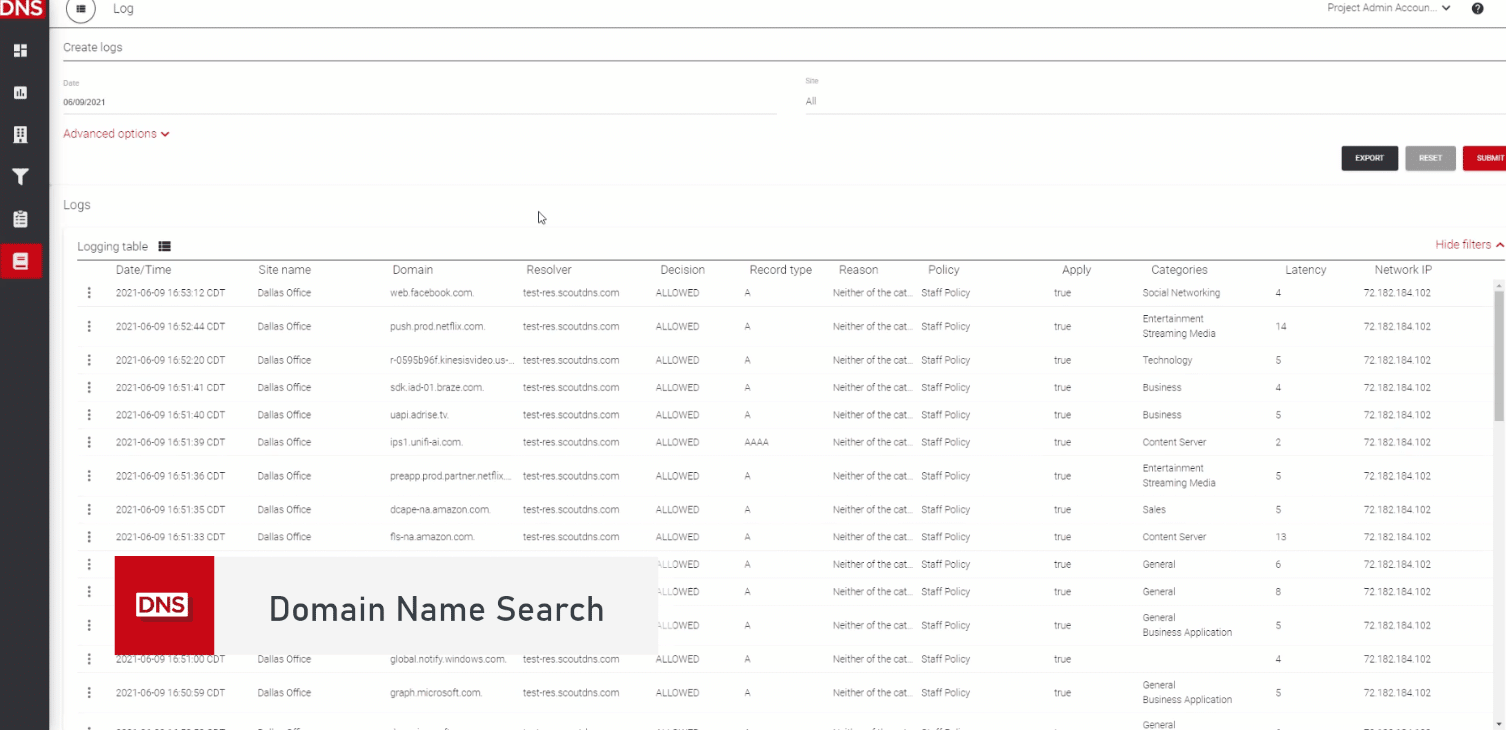This screenshot has width=1506, height=730.
Task: Open row menu for global.notify.windows.com entry
Action: pyautogui.click(x=89, y=659)
